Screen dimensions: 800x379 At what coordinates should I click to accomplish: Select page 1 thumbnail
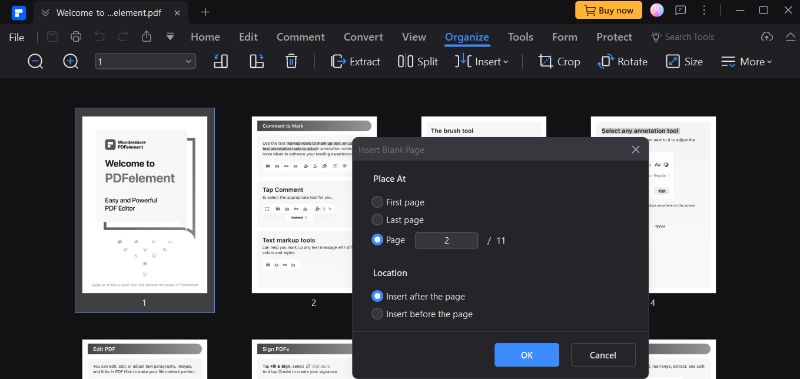click(145, 205)
